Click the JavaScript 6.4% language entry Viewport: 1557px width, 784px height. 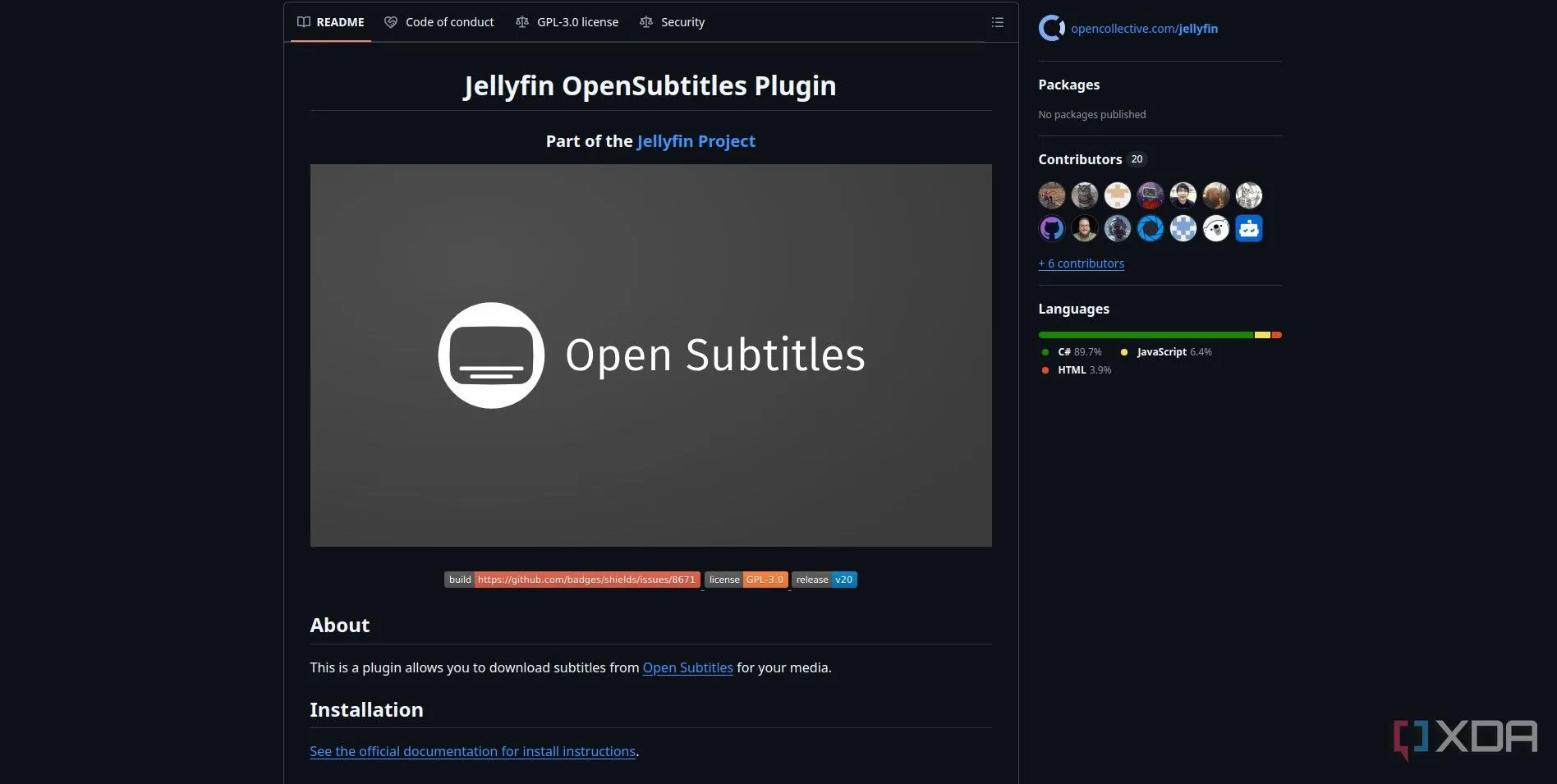coord(1165,352)
